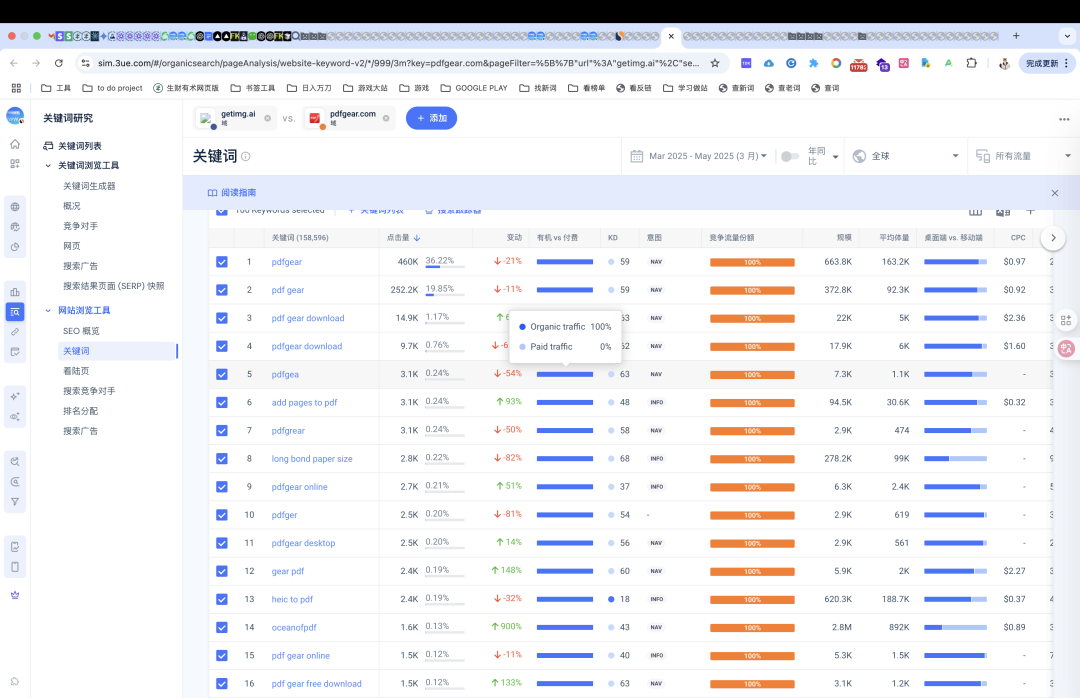Screen dimensions: 1080x698
Task: Open the 全球 region dropdown
Action: (x=905, y=156)
